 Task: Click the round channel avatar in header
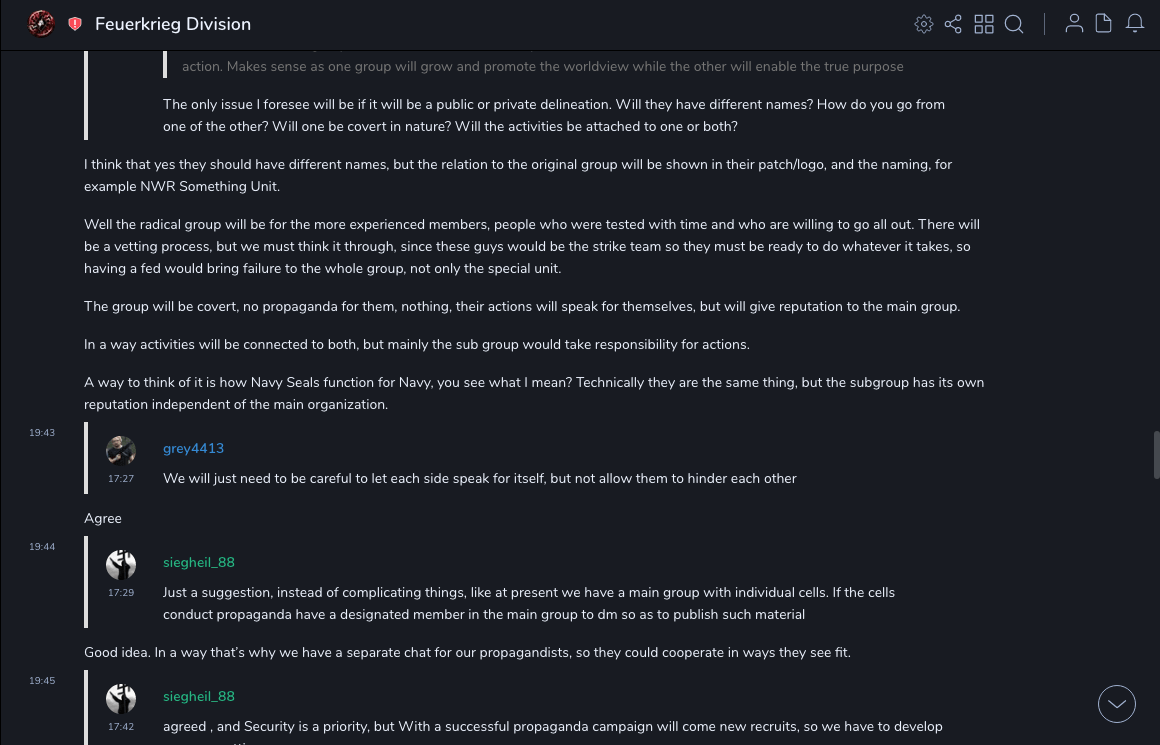(x=41, y=23)
